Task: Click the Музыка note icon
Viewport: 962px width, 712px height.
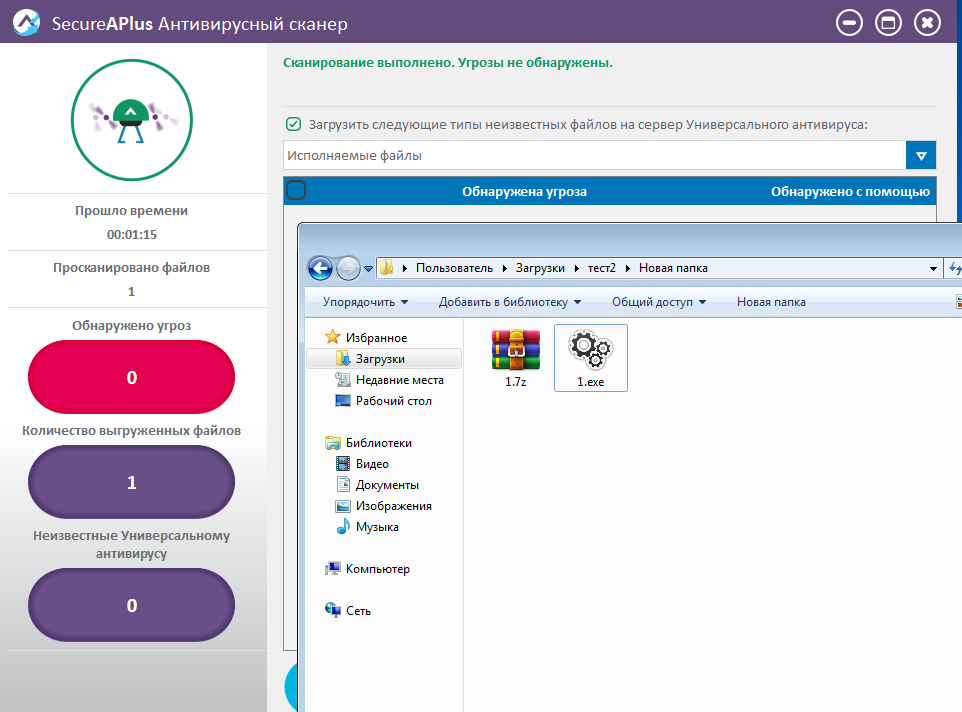Action: (343, 526)
